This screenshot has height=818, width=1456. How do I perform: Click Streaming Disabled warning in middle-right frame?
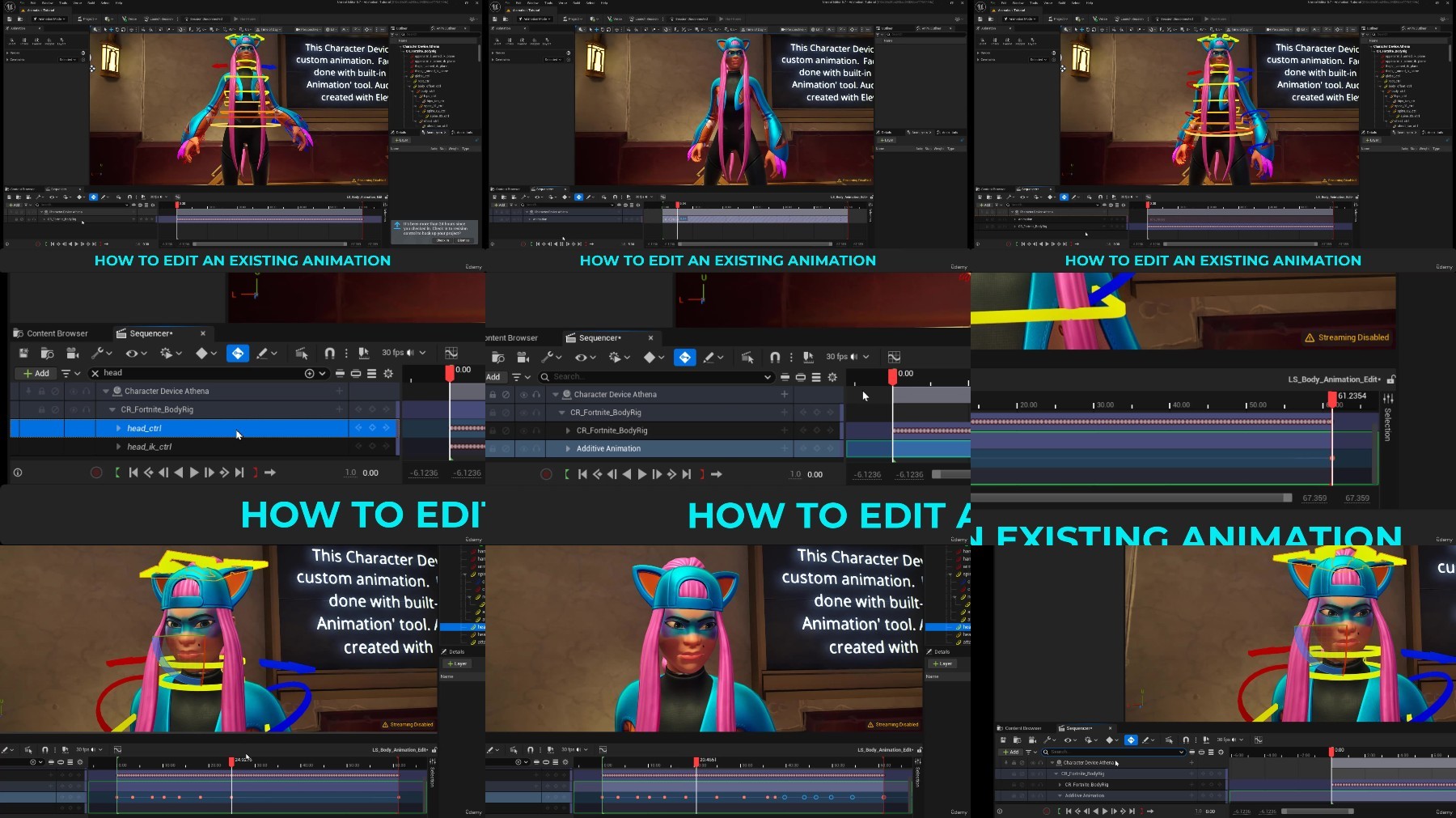[1347, 337]
